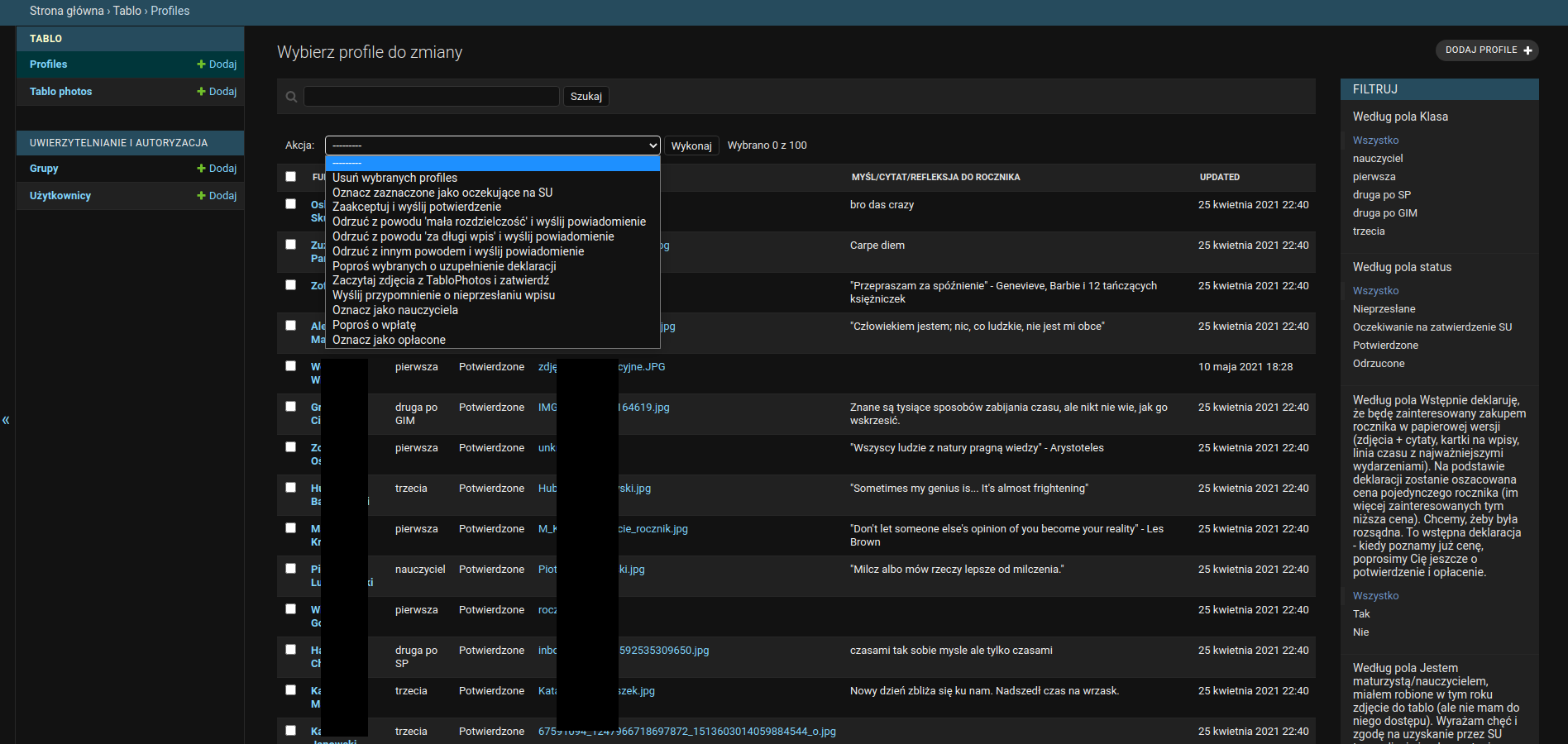1568x744 pixels.
Task: Filter by status Potwierdzone
Action: (x=1385, y=346)
